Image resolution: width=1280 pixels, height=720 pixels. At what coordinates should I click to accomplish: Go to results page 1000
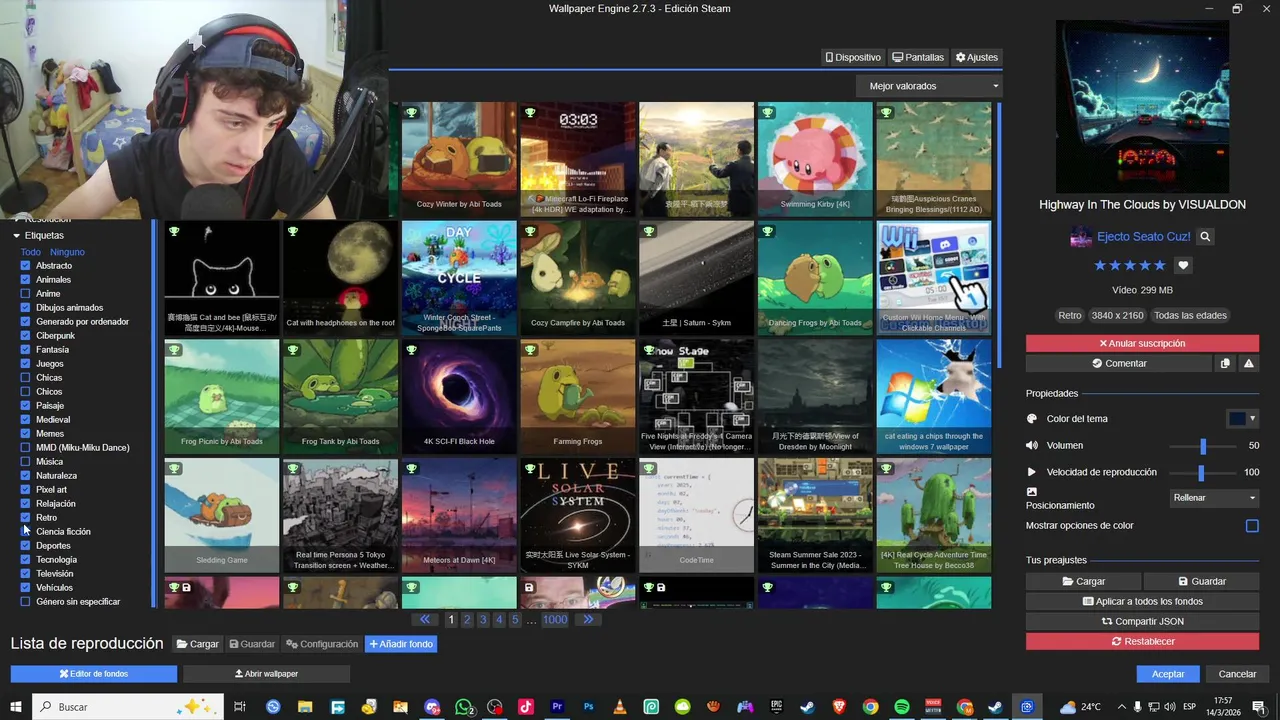coord(555,620)
